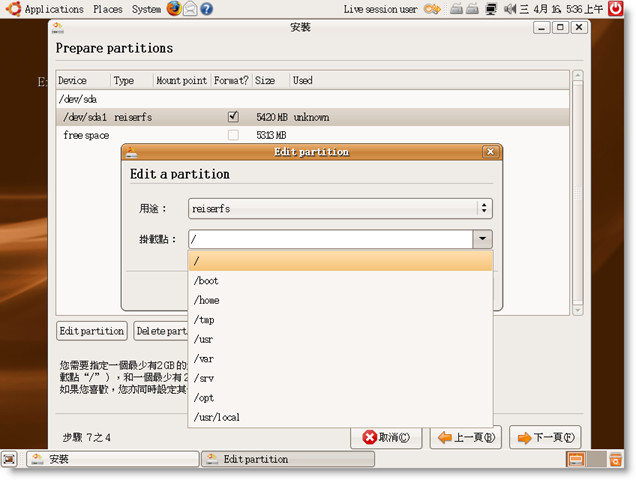Screen dimensions: 636x480
Task: Close the Edit partition dialog
Action: [x=490, y=152]
